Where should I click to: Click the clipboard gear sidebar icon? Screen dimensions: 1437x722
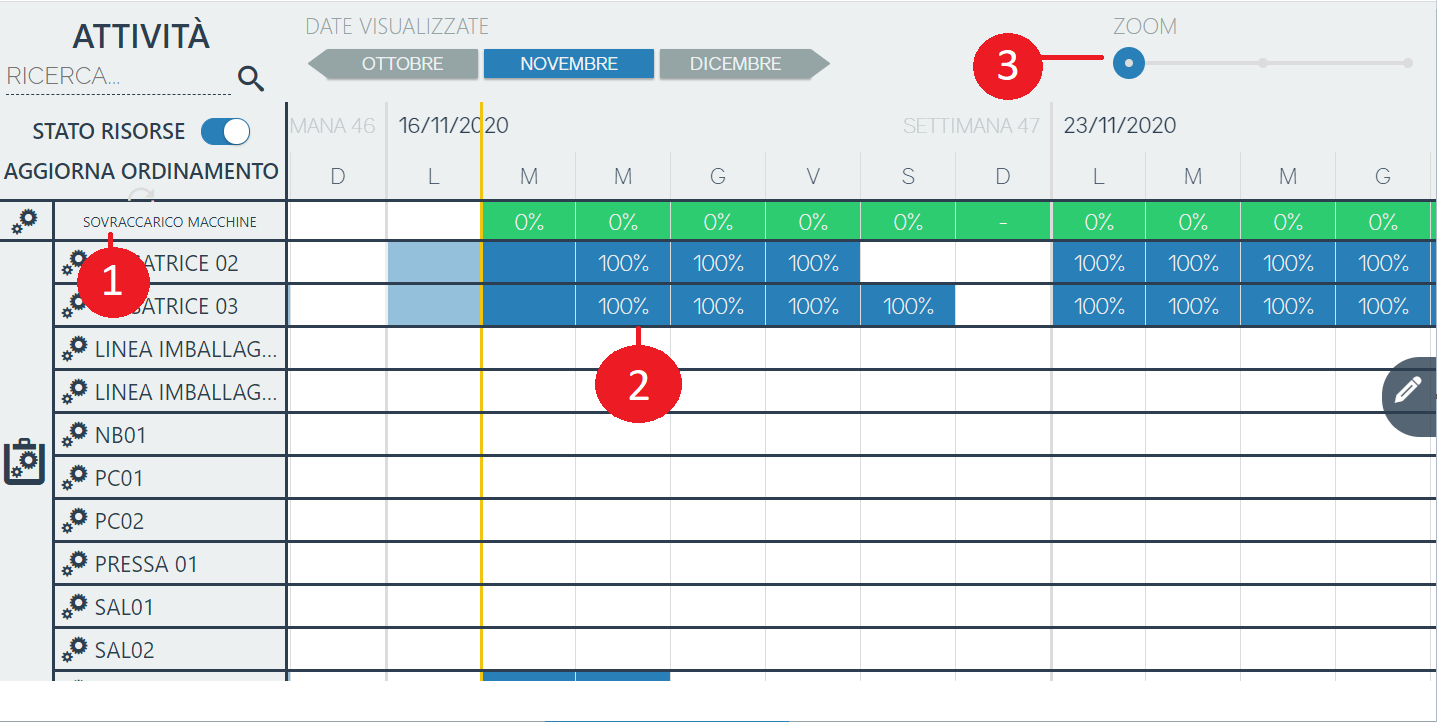(x=25, y=461)
